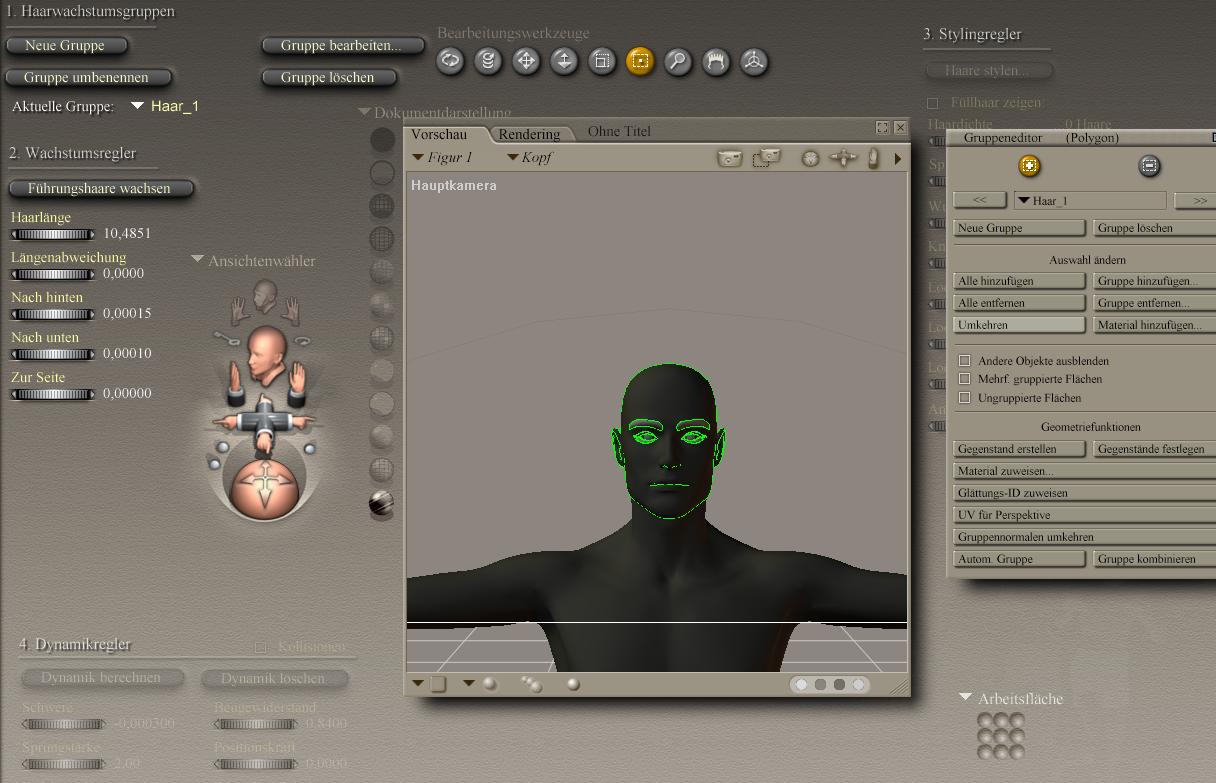Click the Nach hinten slider

point(53,314)
